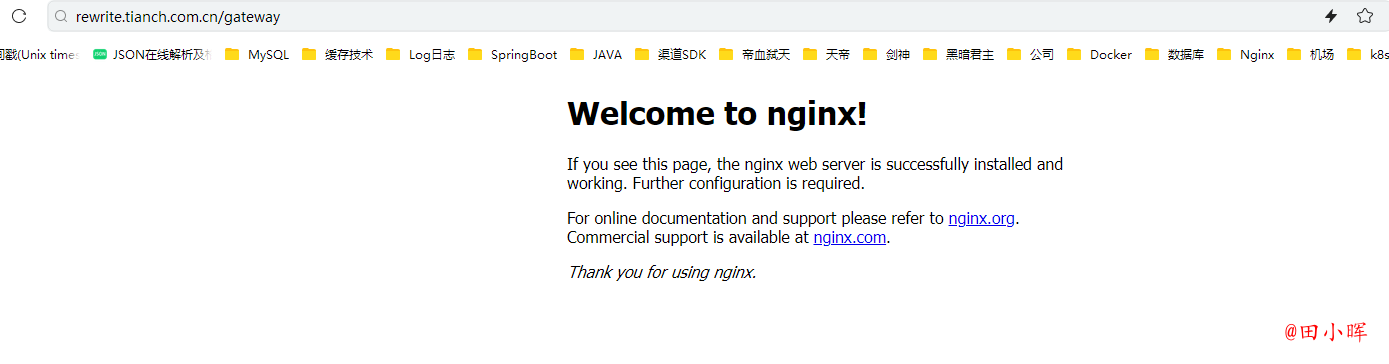Open the 渠道SDK bookmark folder

pyautogui.click(x=670, y=55)
